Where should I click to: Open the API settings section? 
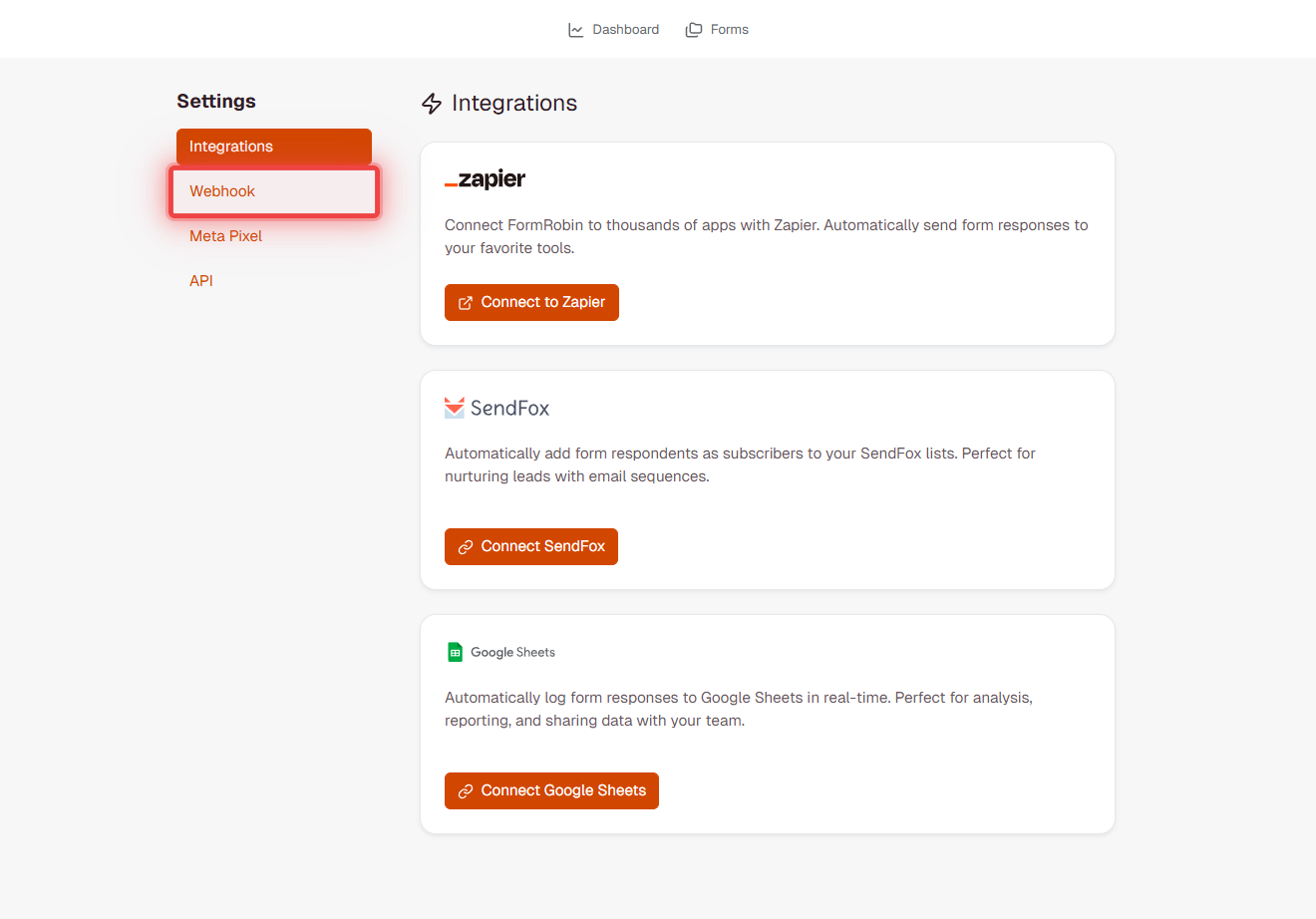pyautogui.click(x=200, y=280)
